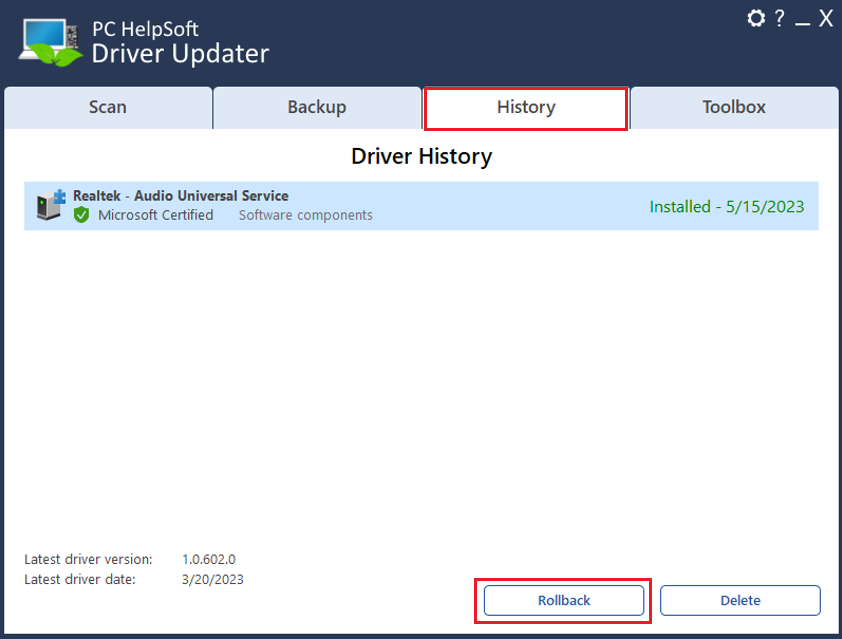Click the latest driver version 1.0.602.0
This screenshot has width=842, height=639.
click(x=208, y=560)
